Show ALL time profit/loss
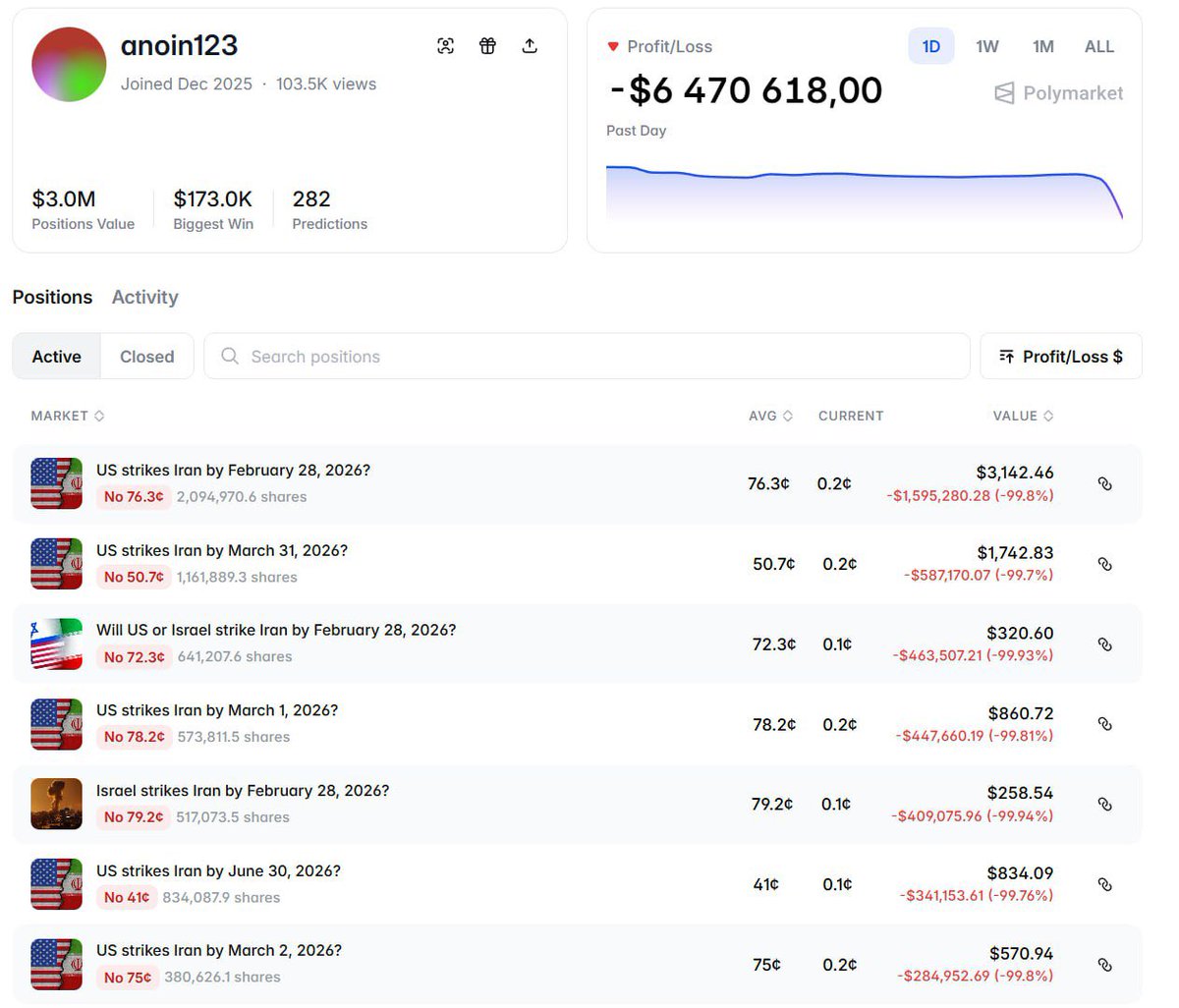Viewport: 1179px width, 1008px height. point(1098,46)
